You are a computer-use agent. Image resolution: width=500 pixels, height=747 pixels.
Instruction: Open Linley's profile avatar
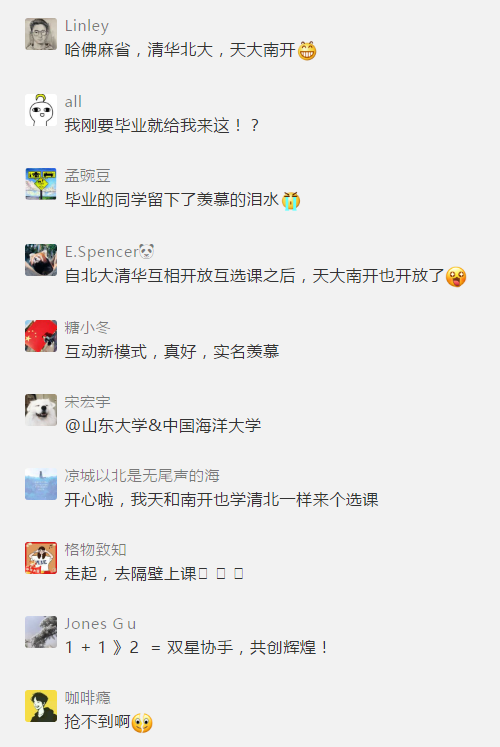[41, 34]
